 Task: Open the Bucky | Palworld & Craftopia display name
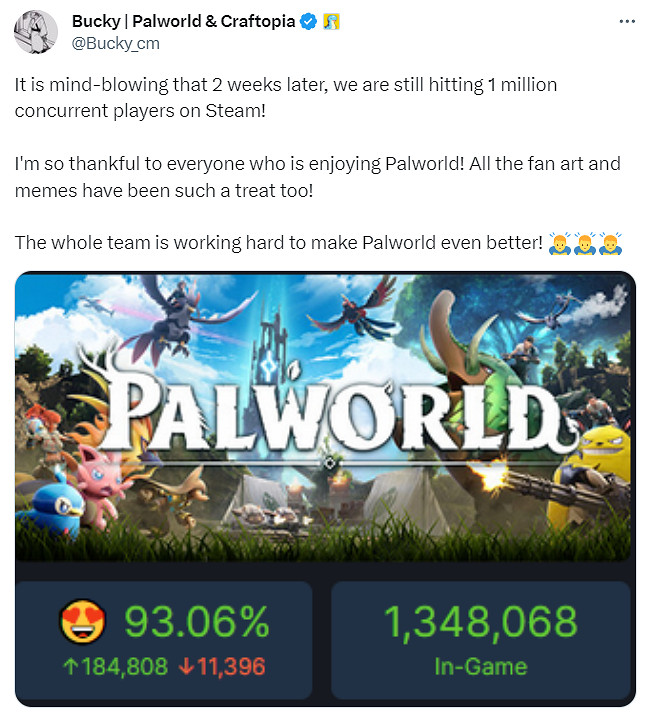(x=183, y=21)
